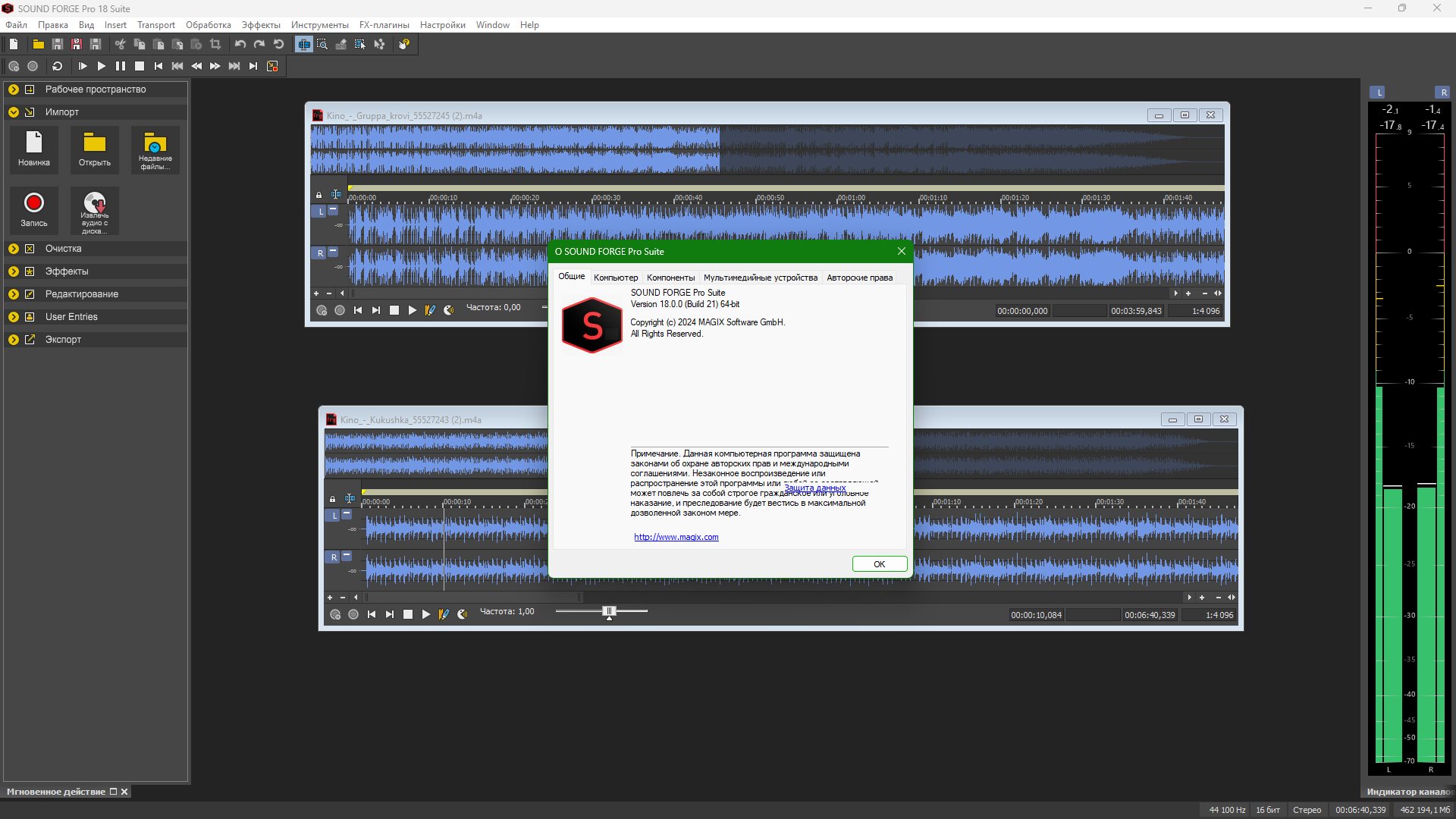This screenshot has height=819, width=1456.
Task: Open the Recent files folder icon
Action: [155, 149]
